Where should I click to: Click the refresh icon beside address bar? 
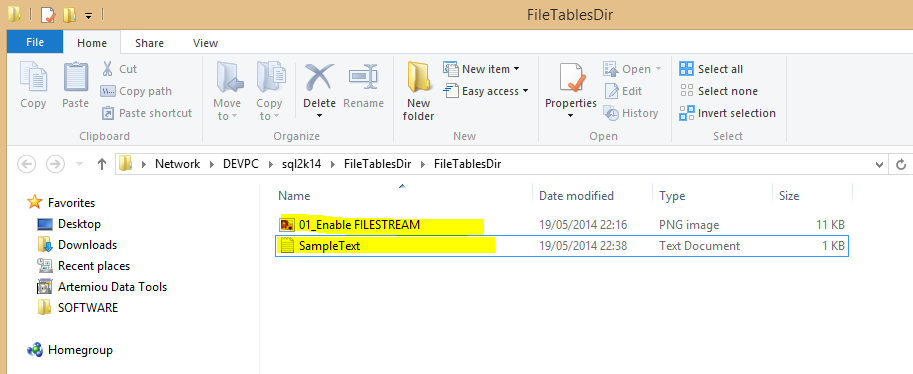[901, 164]
